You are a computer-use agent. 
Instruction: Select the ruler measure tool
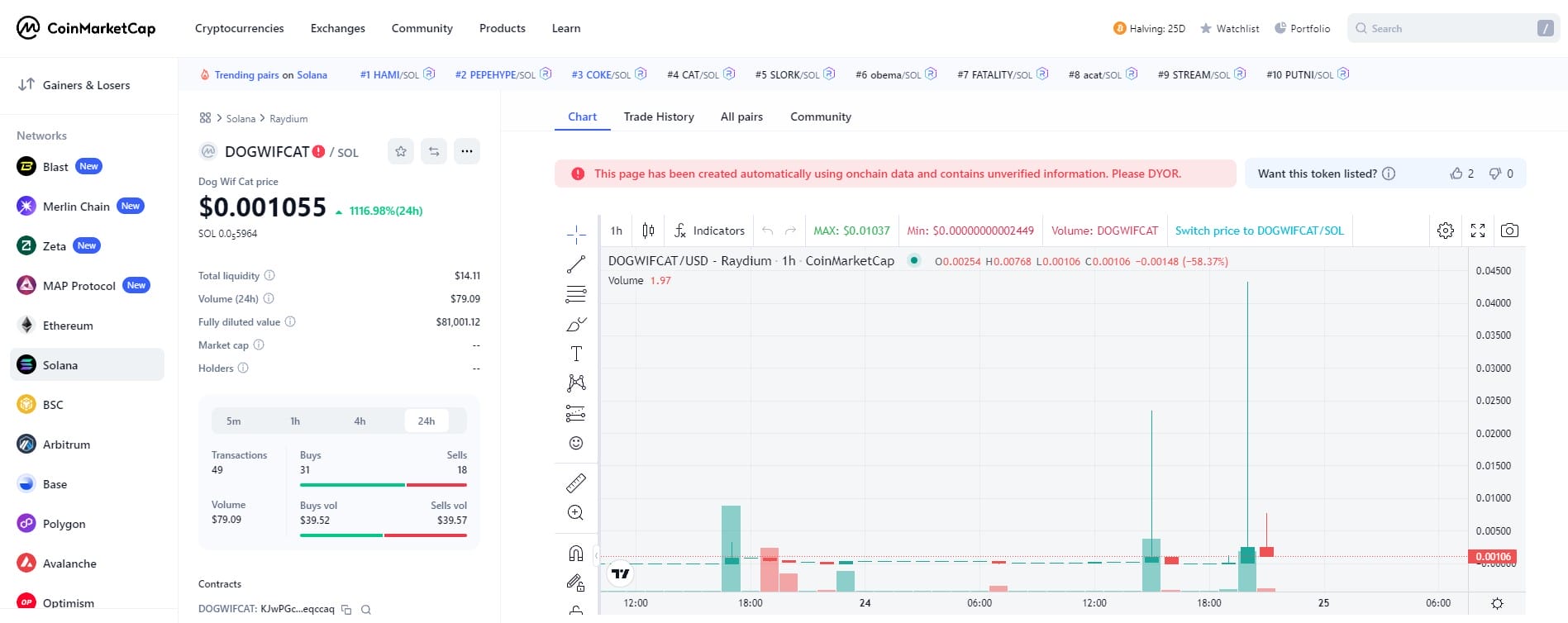coord(576,483)
